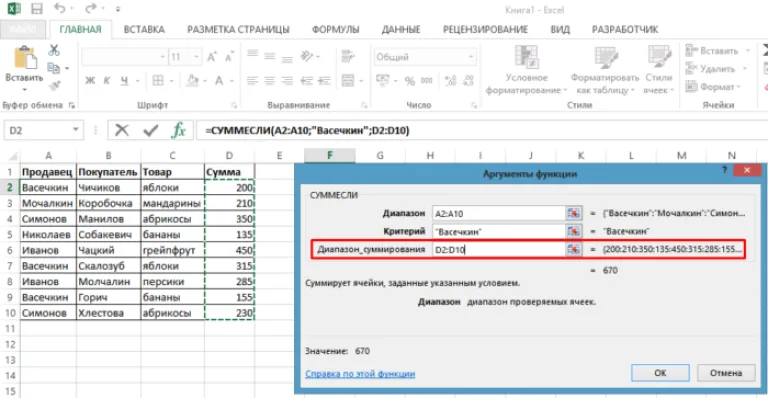Open the ВИД ribbon tab
Screen dimensions: 768x398
click(560, 29)
